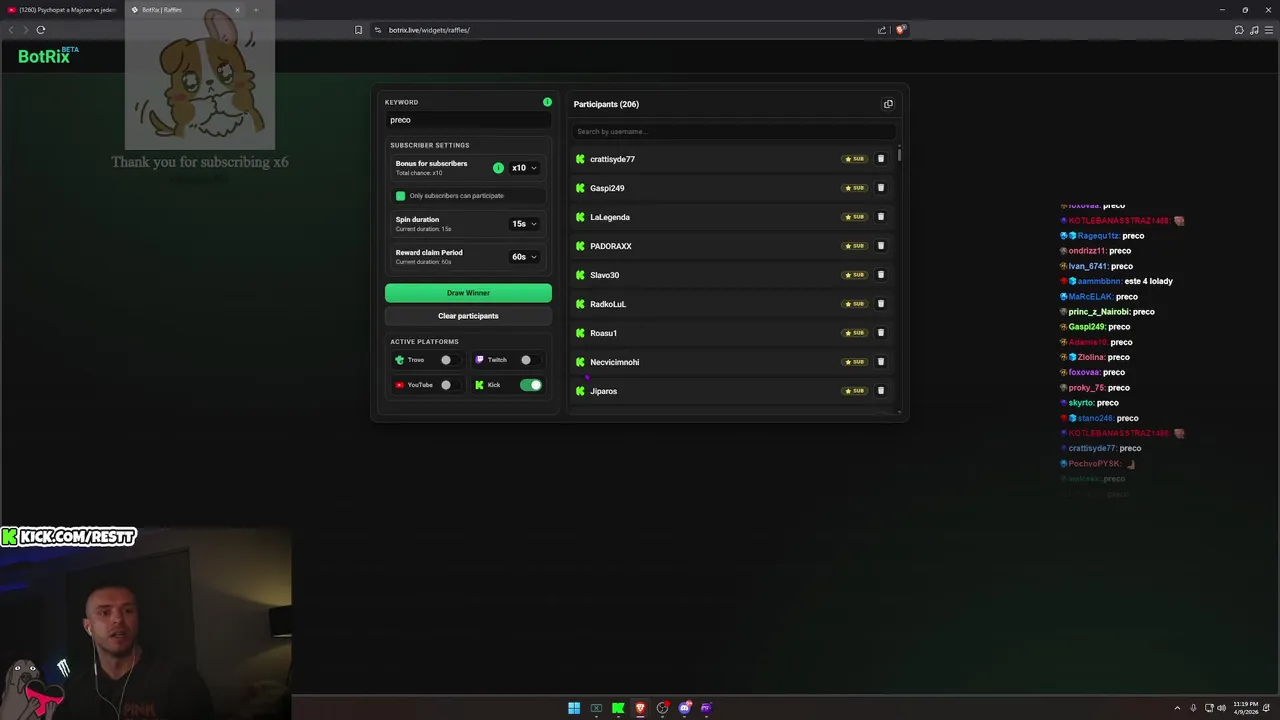Open subscriber bonus x10 dropdown
The image size is (1280, 720).
pos(525,168)
